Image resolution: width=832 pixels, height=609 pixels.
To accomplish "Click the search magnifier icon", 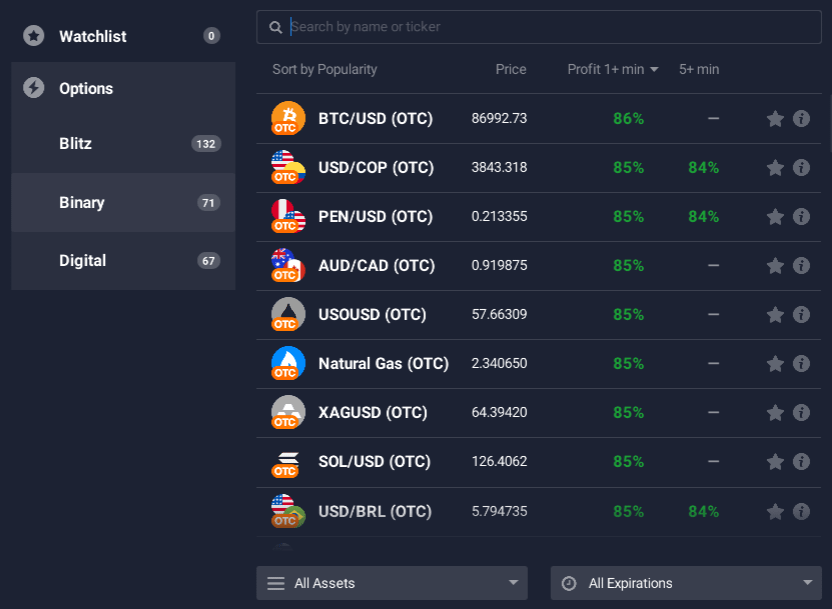I will [x=276, y=27].
